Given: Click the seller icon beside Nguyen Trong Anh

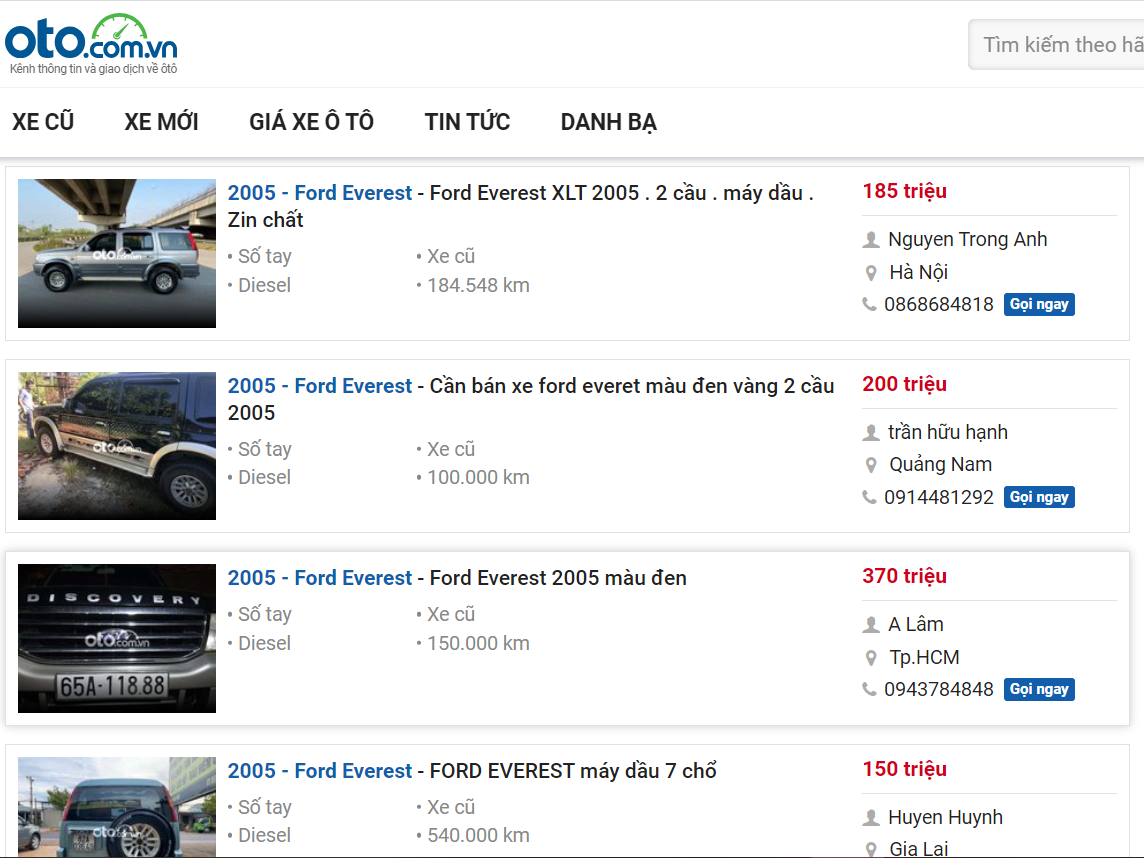Looking at the screenshot, I should click(x=870, y=239).
